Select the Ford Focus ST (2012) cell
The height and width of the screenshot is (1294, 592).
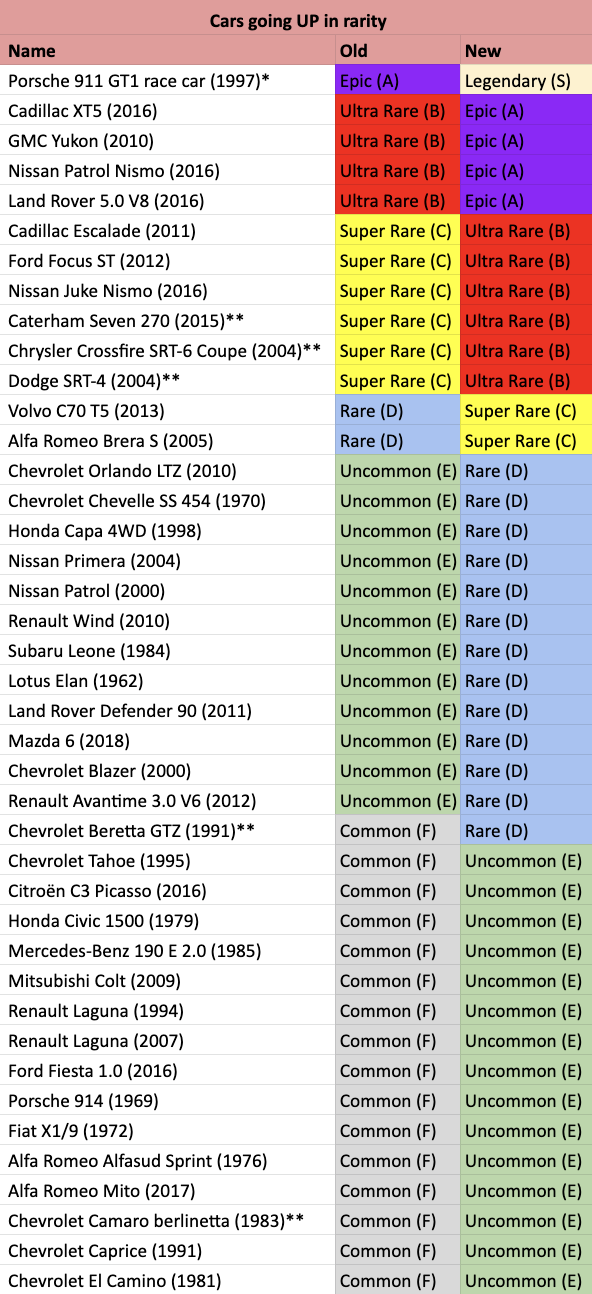168,260
